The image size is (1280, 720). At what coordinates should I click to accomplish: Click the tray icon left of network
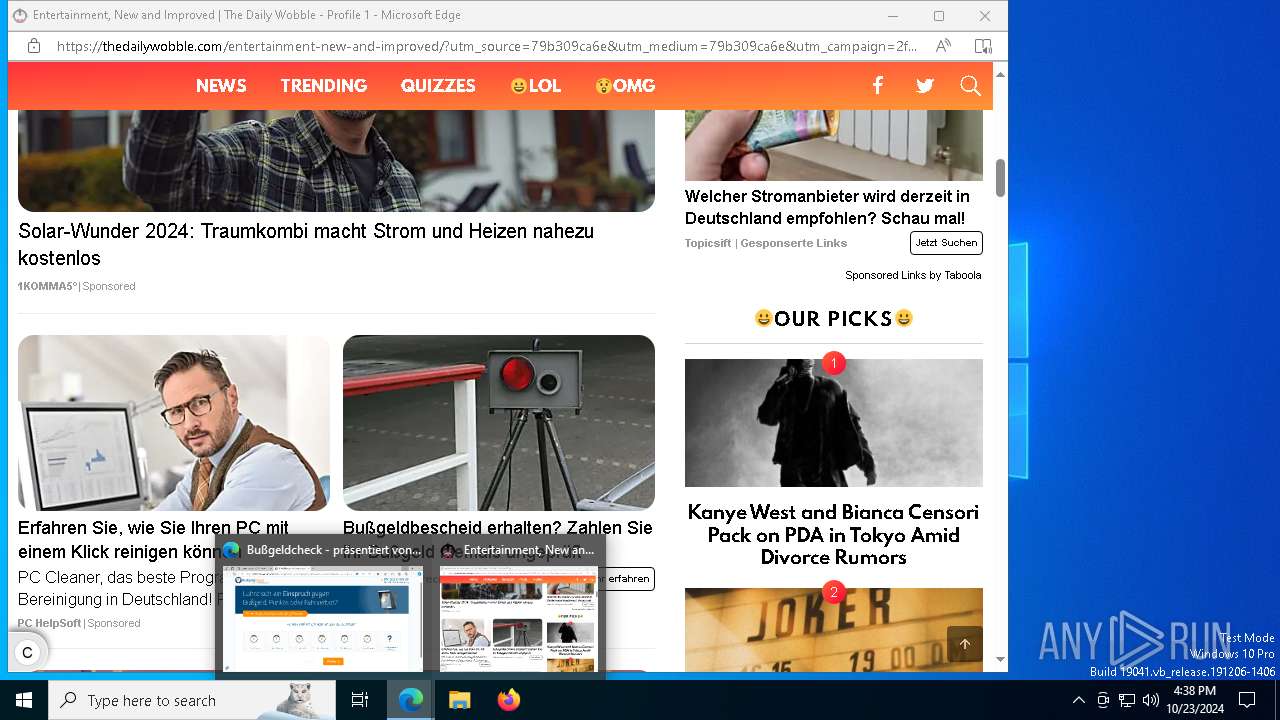tap(1103, 700)
